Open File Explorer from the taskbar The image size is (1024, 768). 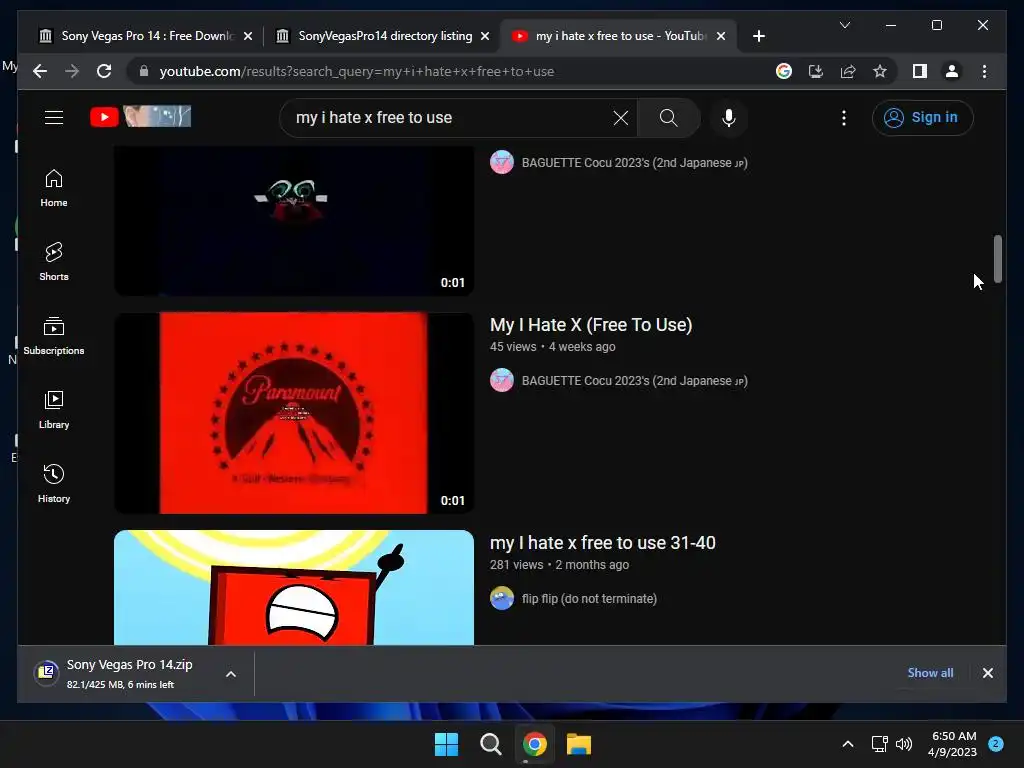click(579, 744)
